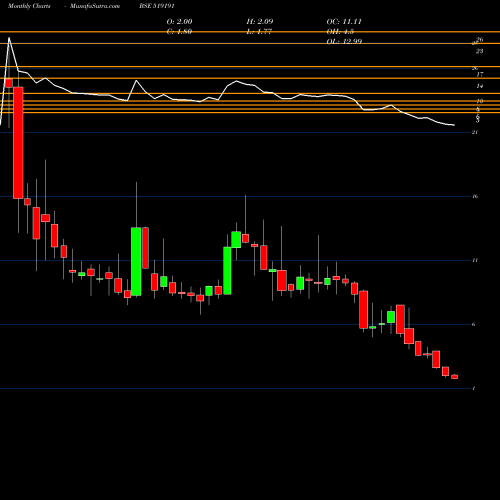
Task: Click the price axis label '1'
Action: [x=474, y=388]
